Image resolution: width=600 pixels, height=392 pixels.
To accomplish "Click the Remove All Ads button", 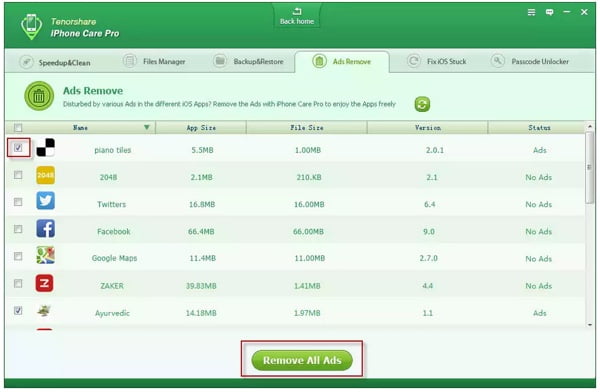I will [x=302, y=360].
